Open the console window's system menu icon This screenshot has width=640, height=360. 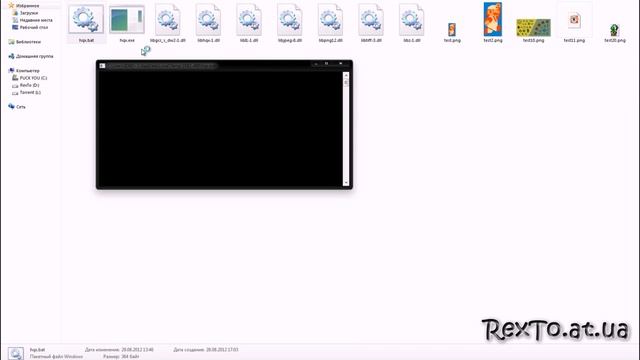coord(102,66)
